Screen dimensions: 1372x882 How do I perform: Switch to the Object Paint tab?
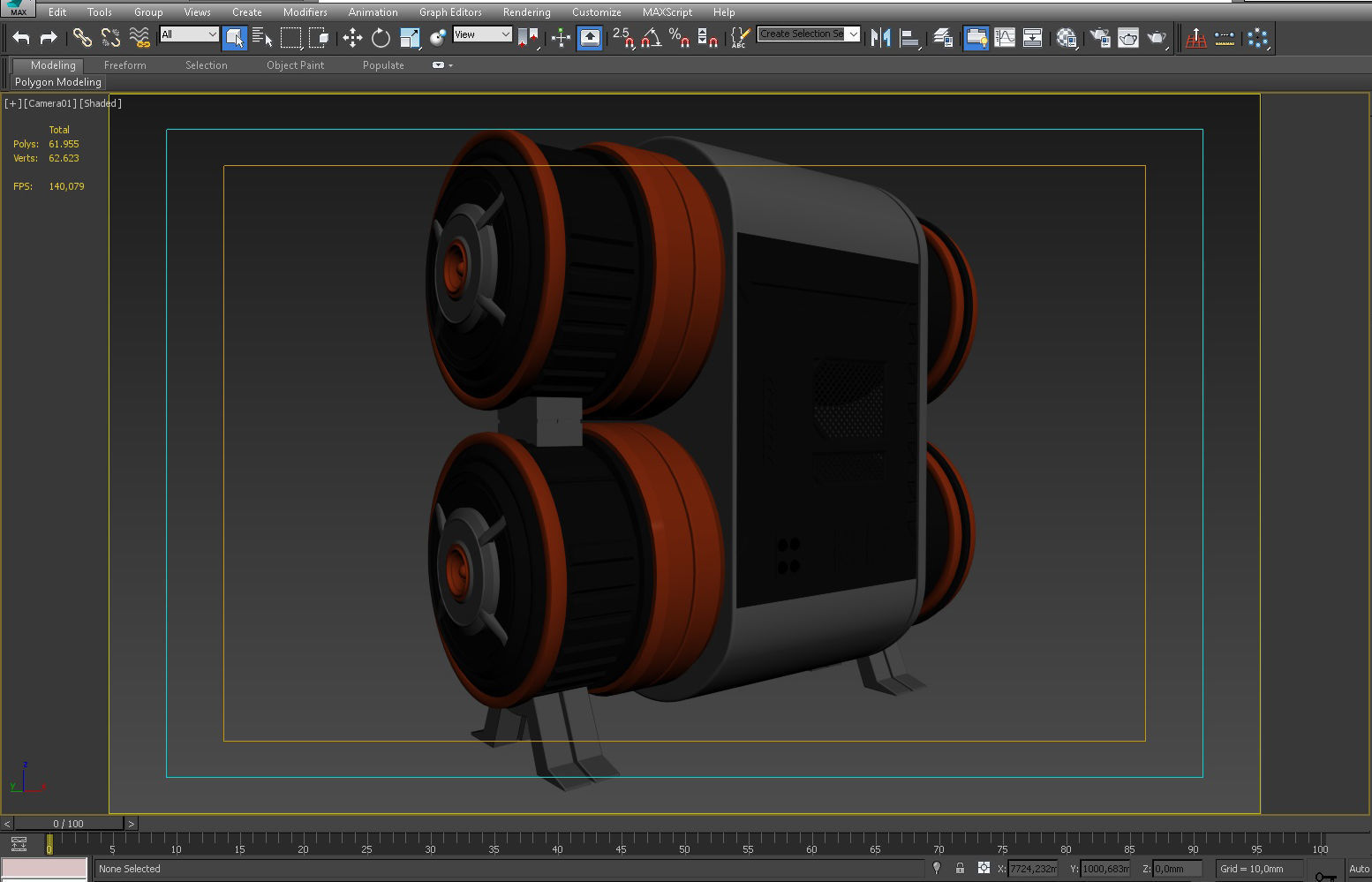(296, 64)
